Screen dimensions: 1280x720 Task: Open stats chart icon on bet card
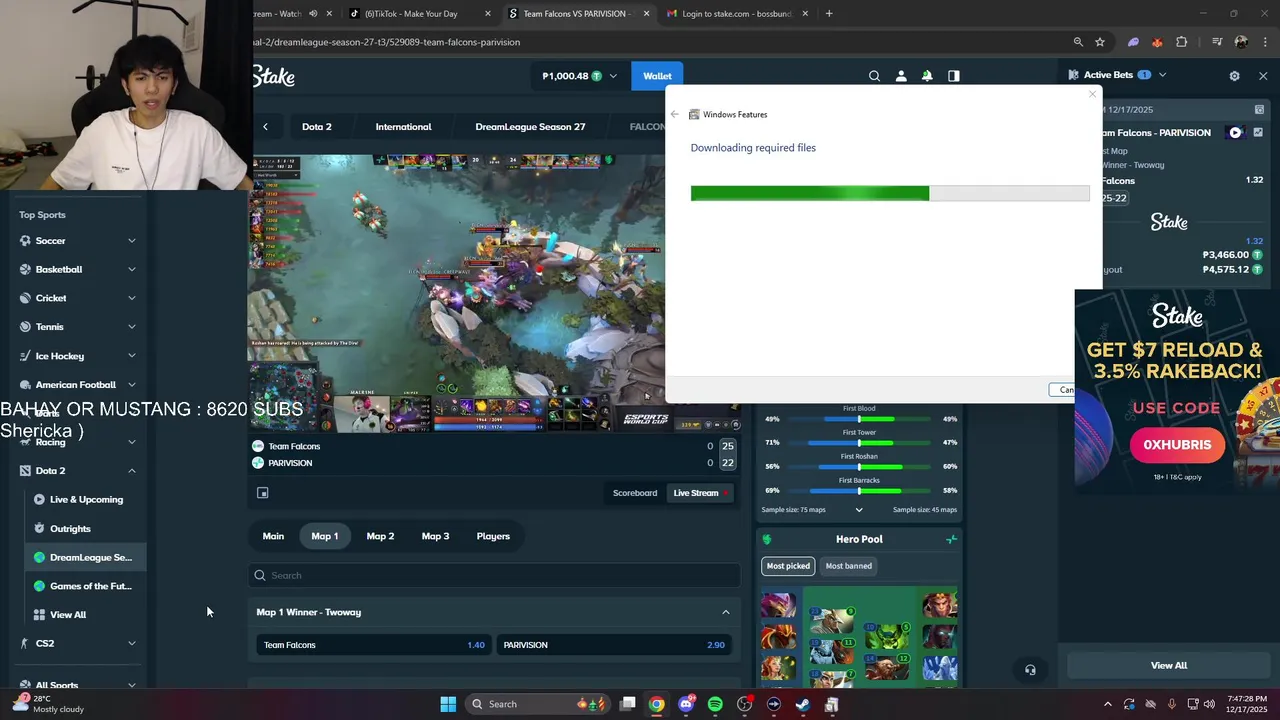point(1256,132)
